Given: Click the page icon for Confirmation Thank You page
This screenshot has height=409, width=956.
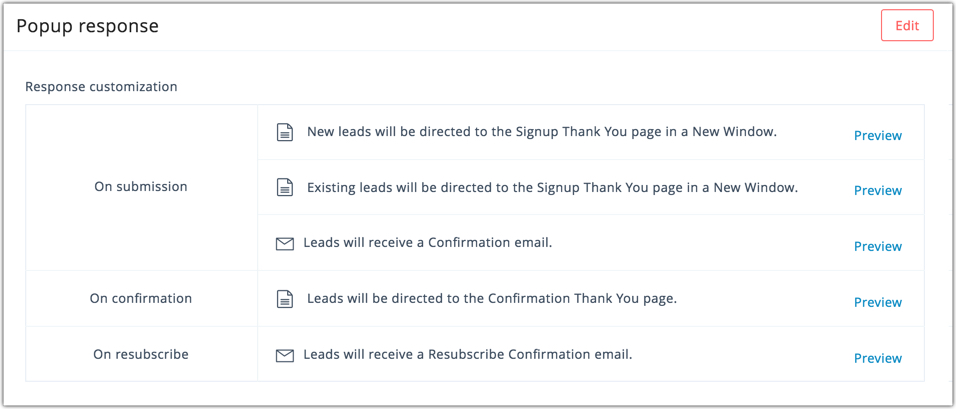Looking at the screenshot, I should pyautogui.click(x=285, y=299).
